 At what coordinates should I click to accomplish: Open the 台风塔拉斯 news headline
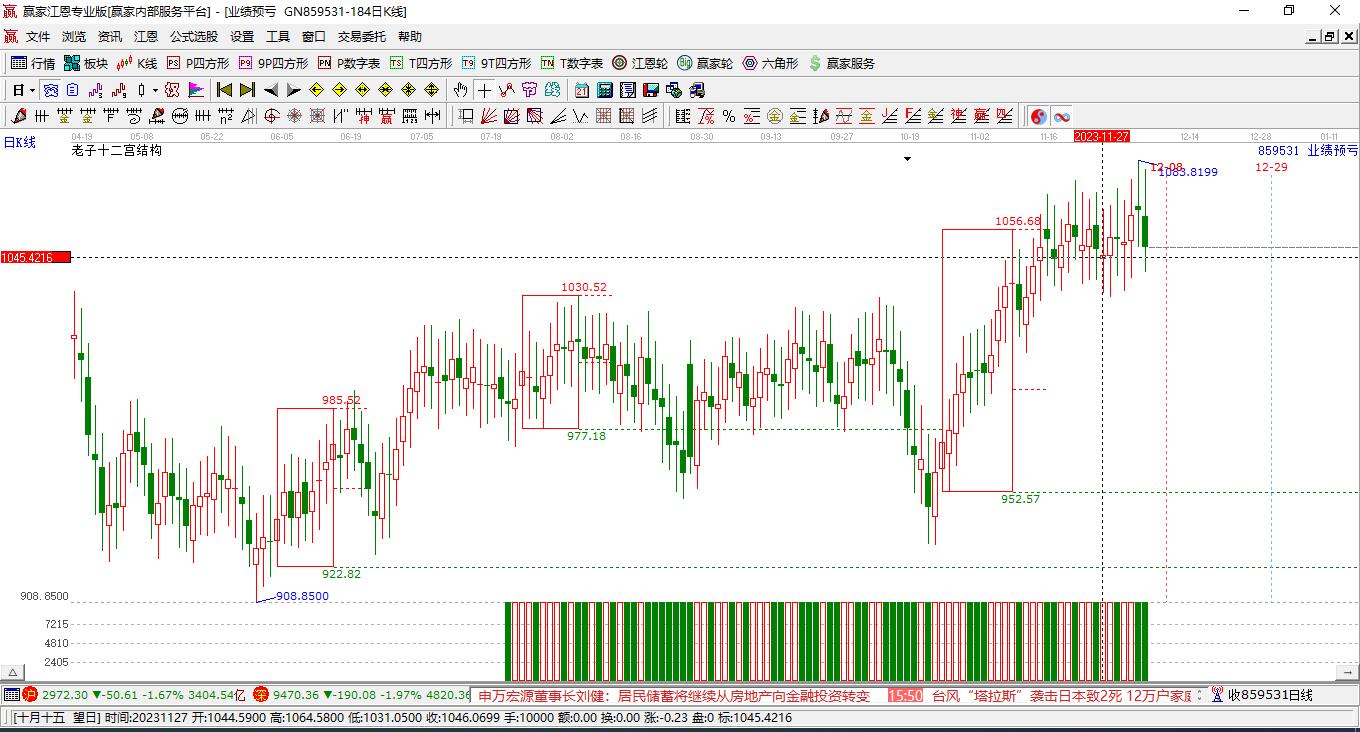coord(1061,695)
